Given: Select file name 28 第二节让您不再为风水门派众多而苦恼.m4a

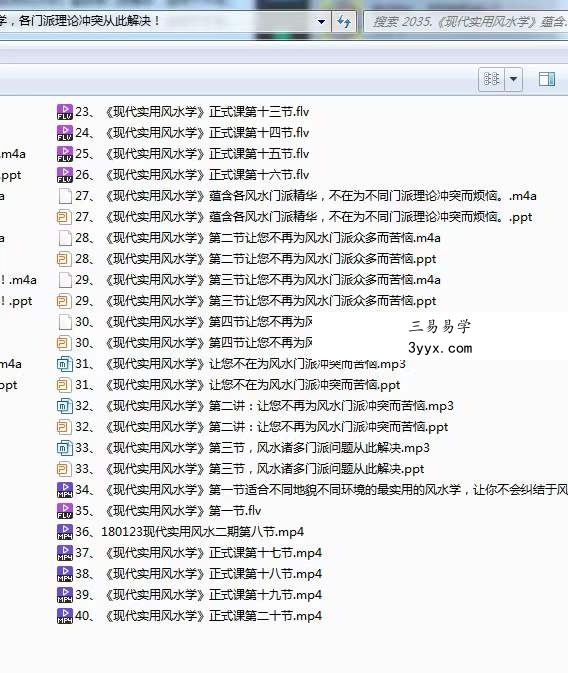Looking at the screenshot, I should [258, 238].
